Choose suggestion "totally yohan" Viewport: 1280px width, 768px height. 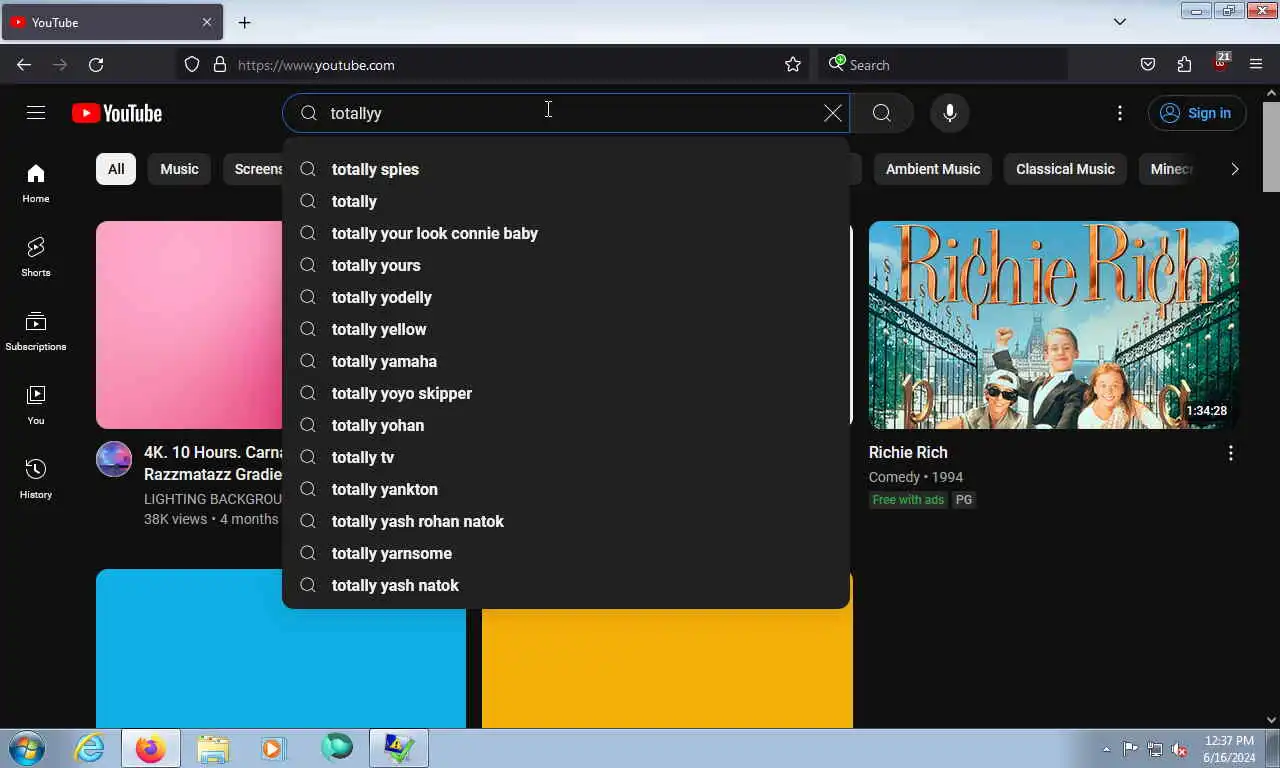point(566,425)
